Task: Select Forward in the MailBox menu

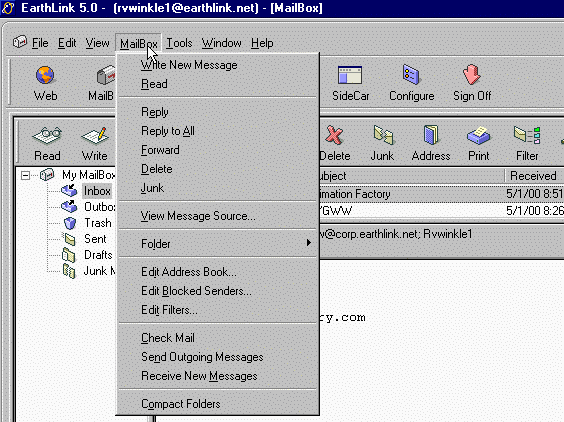Action: 218,150
